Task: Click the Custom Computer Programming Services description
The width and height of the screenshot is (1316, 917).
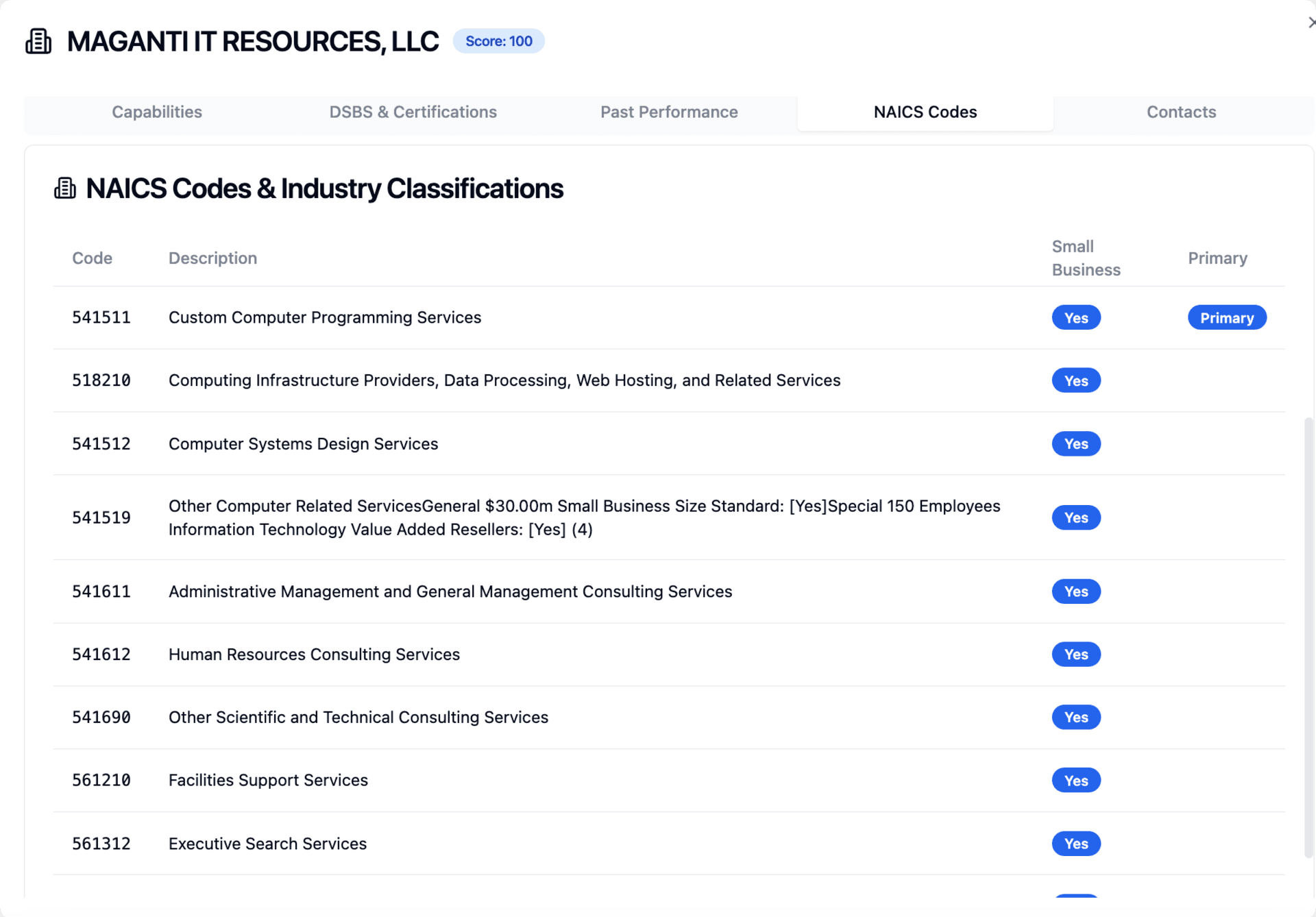Action: click(324, 317)
